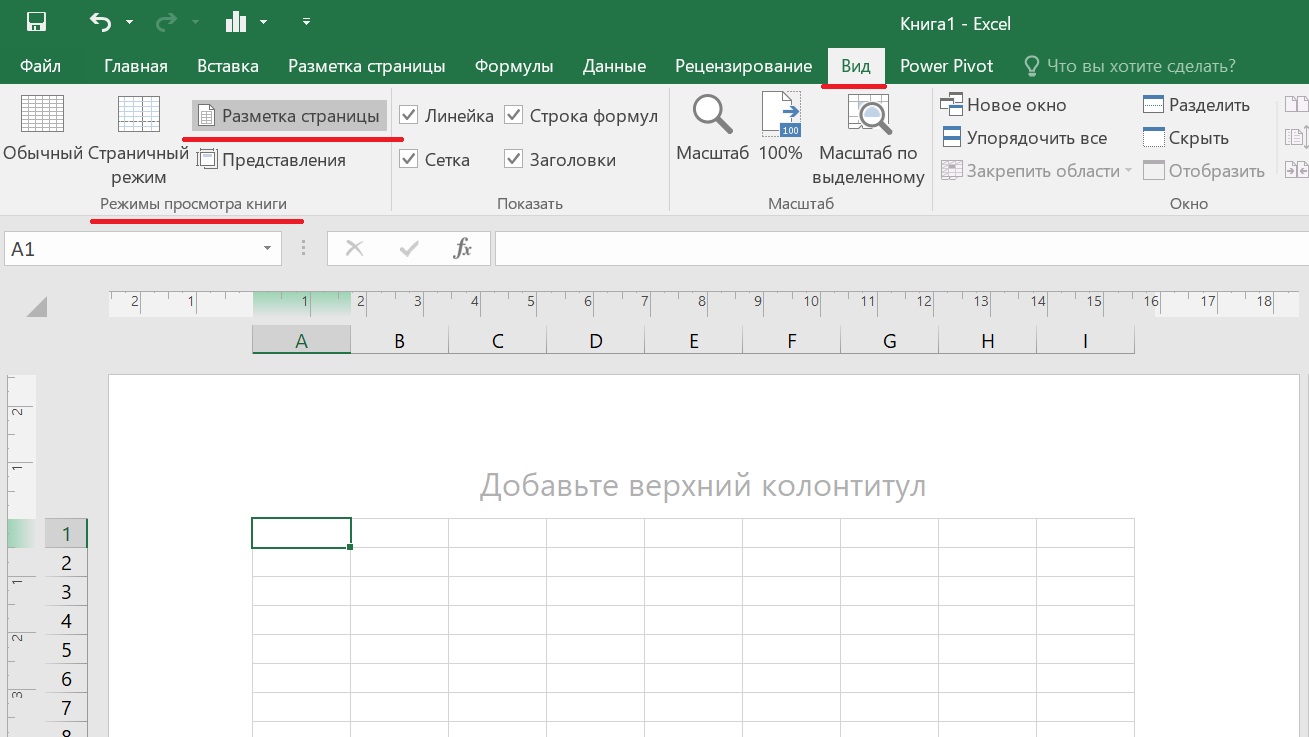Viewport: 1309px width, 737px height.
Task: Open Новое окно
Action: (1004, 105)
